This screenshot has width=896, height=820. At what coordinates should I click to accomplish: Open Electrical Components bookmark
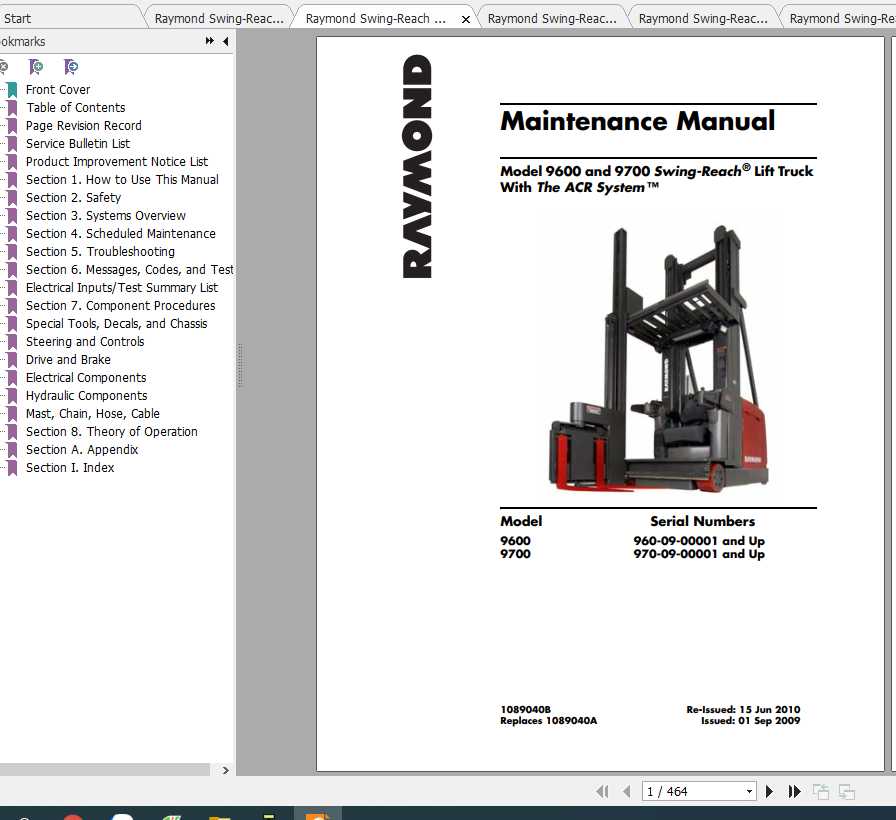pos(86,377)
